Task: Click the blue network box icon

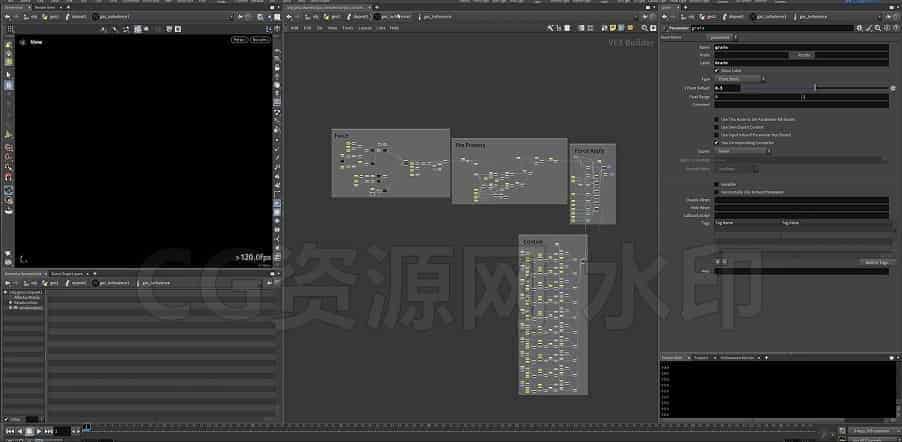Action: 620,28
